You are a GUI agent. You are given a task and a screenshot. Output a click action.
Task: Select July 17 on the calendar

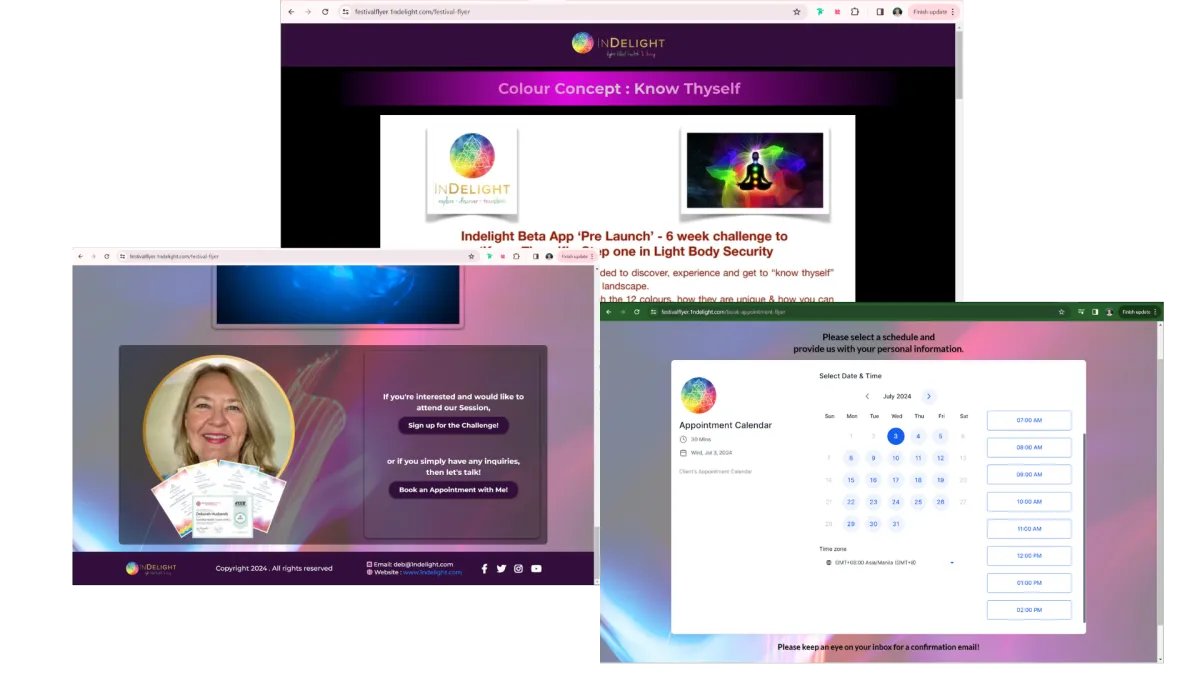pos(896,480)
